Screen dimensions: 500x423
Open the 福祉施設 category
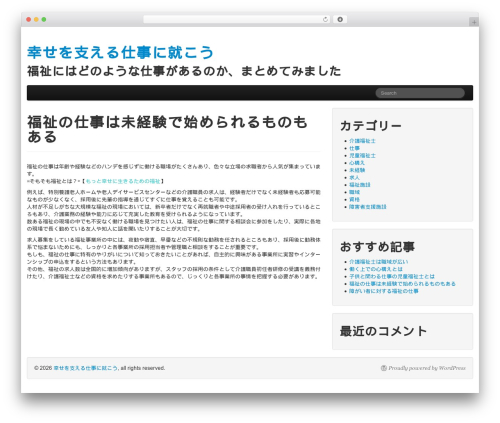tap(359, 185)
